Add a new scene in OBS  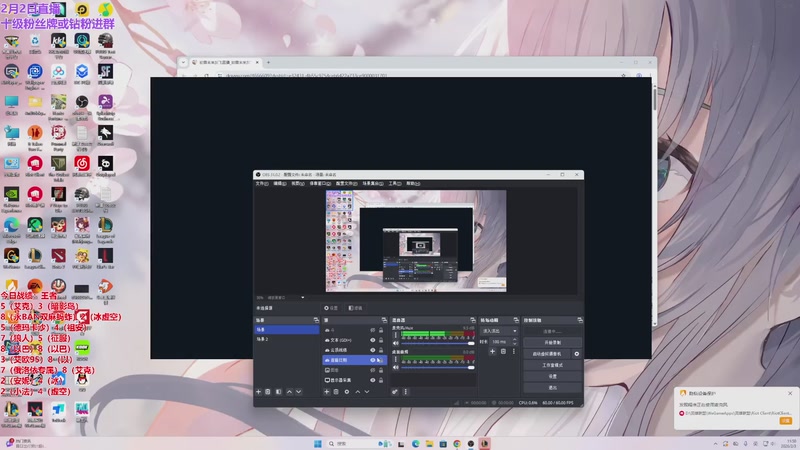click(x=259, y=392)
